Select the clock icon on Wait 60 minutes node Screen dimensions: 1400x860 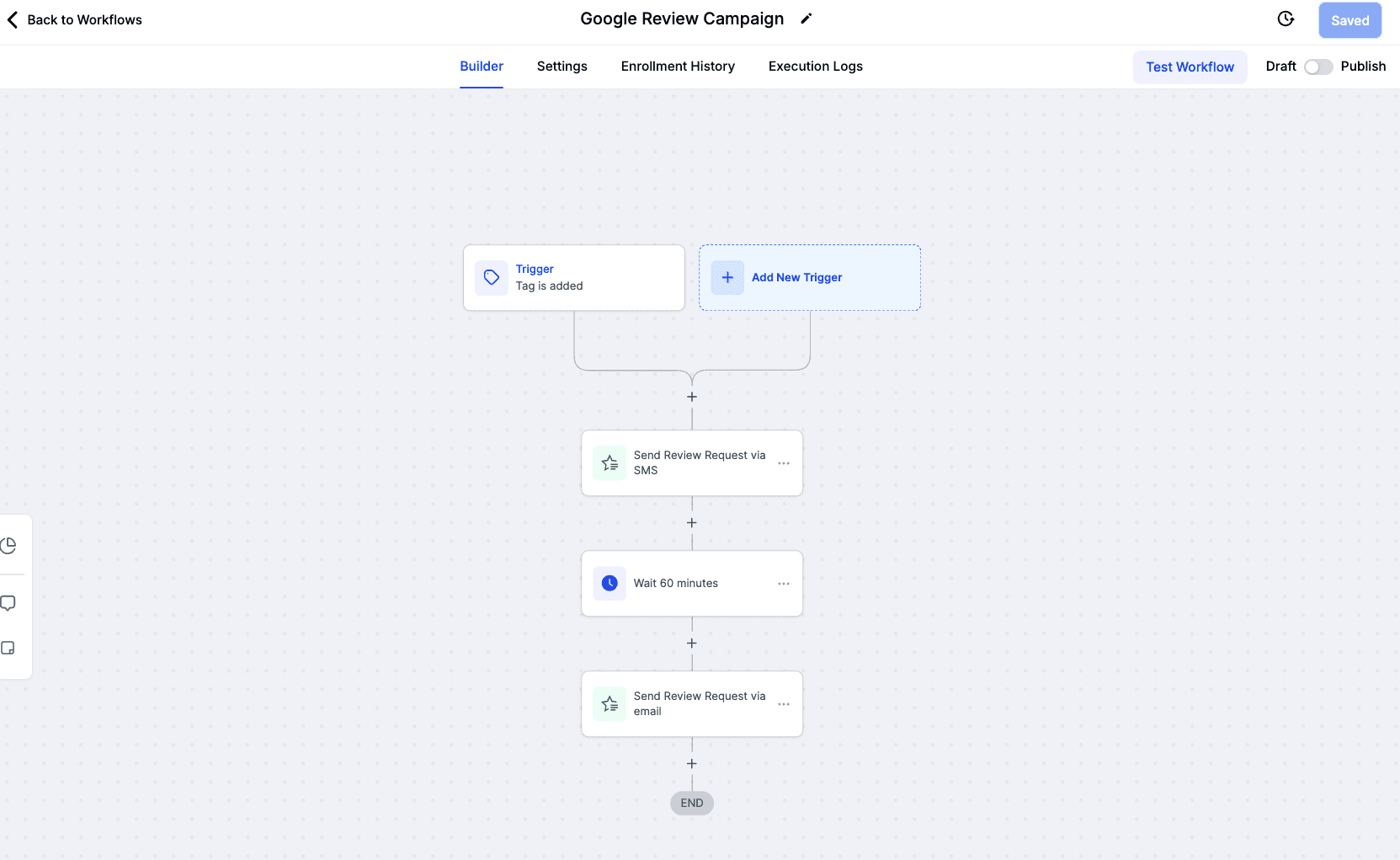(610, 583)
